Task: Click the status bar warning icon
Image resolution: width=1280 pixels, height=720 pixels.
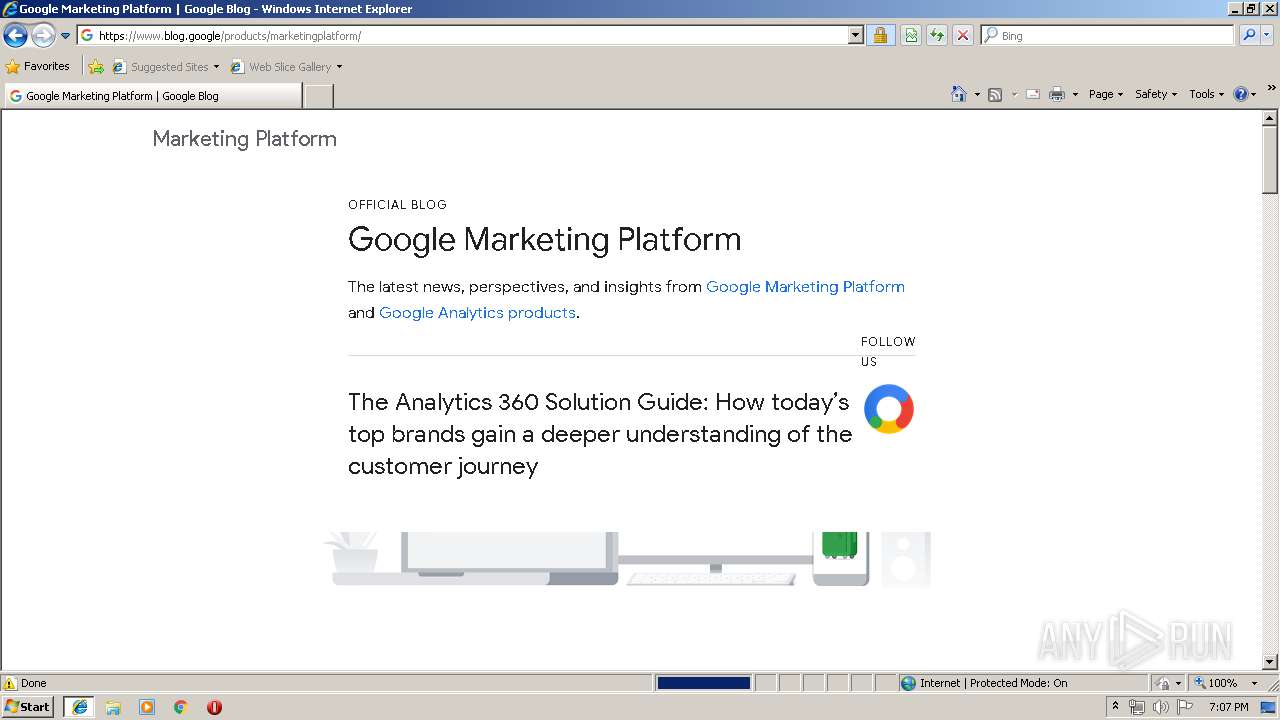Action: coord(10,683)
